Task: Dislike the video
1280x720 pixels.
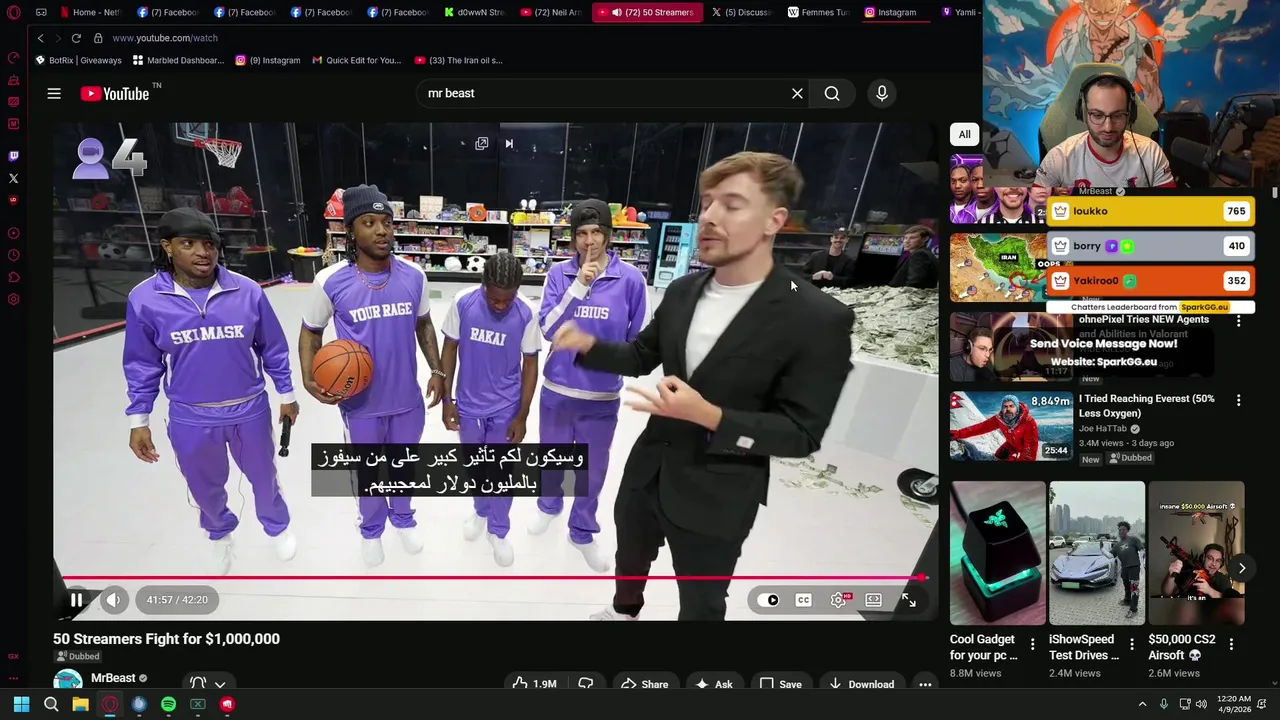Action: pyautogui.click(x=586, y=684)
